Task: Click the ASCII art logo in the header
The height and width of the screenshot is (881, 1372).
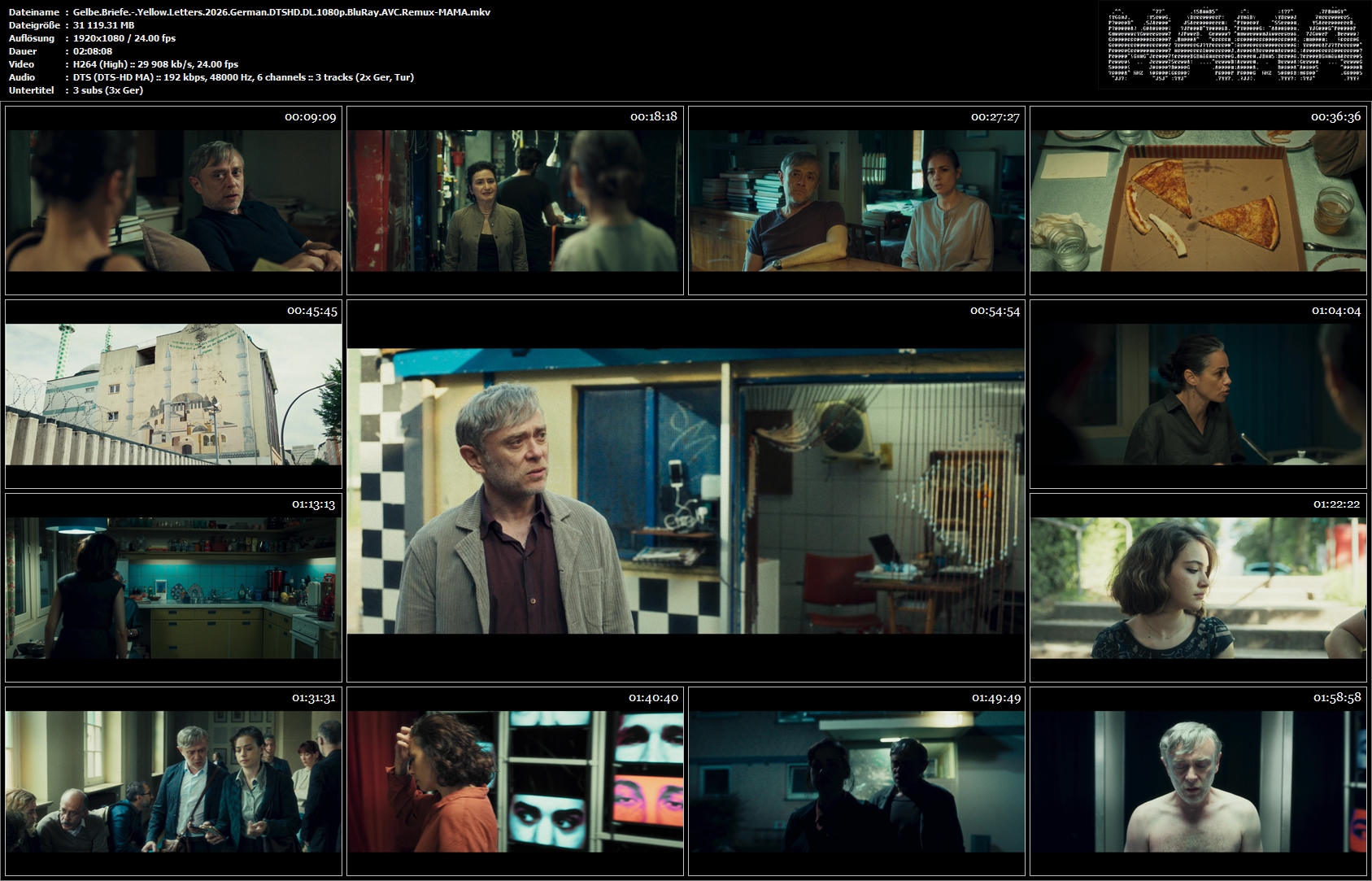Action: point(1235,46)
